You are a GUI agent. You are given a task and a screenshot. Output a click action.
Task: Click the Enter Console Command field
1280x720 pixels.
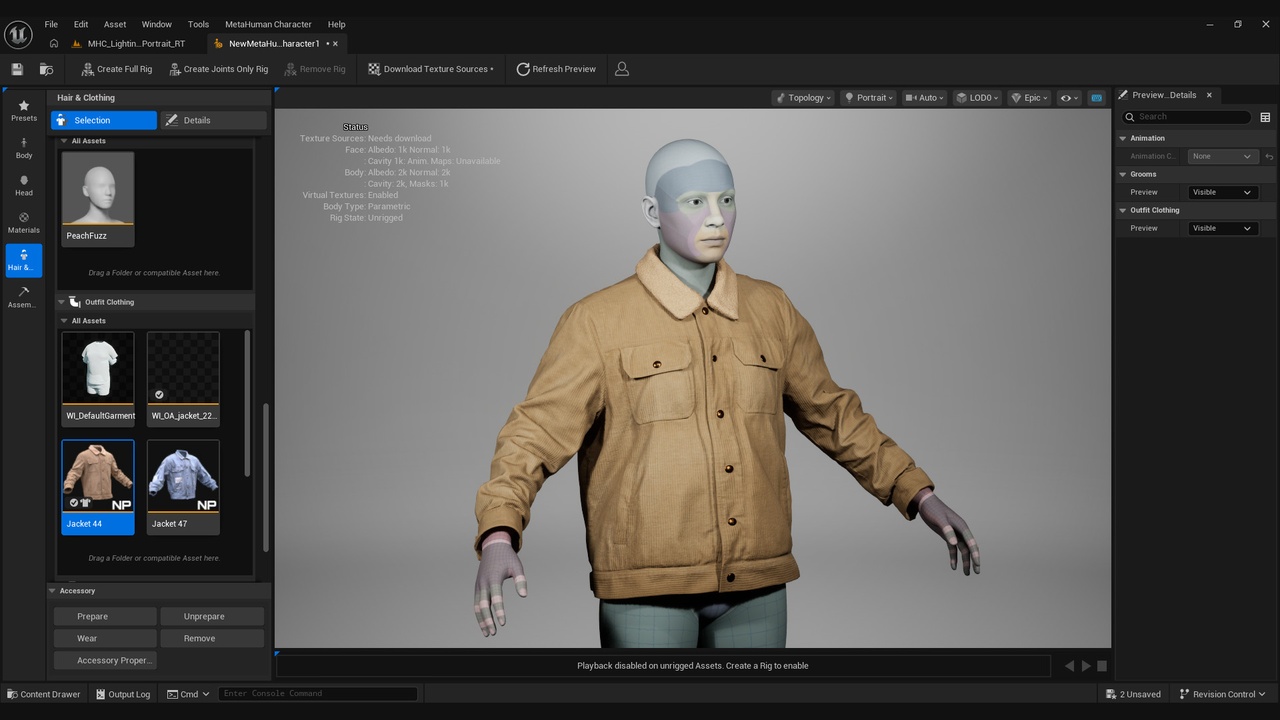tap(318, 694)
